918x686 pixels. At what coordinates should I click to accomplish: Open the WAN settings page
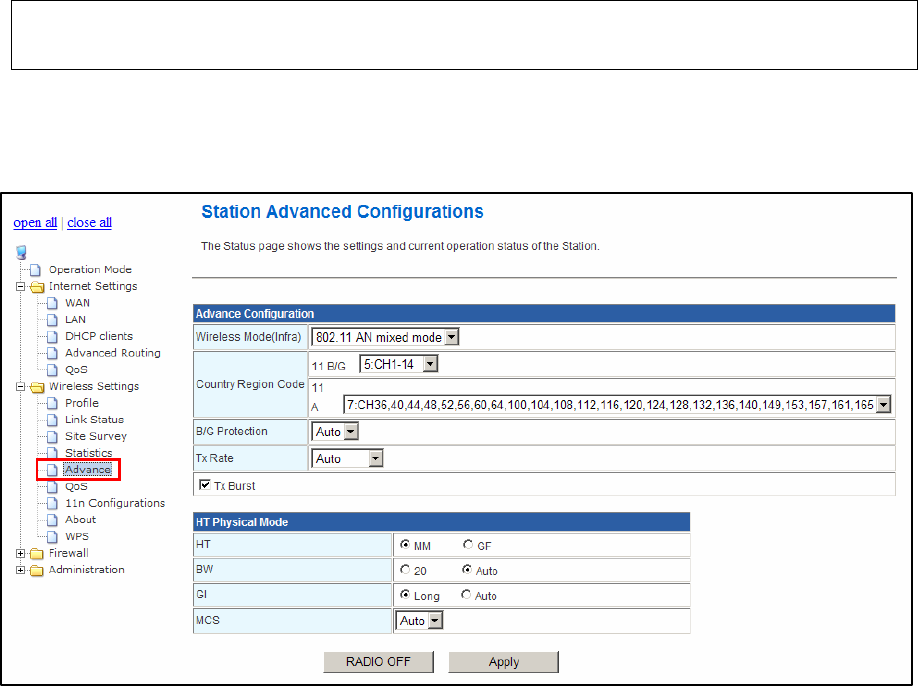pos(77,303)
